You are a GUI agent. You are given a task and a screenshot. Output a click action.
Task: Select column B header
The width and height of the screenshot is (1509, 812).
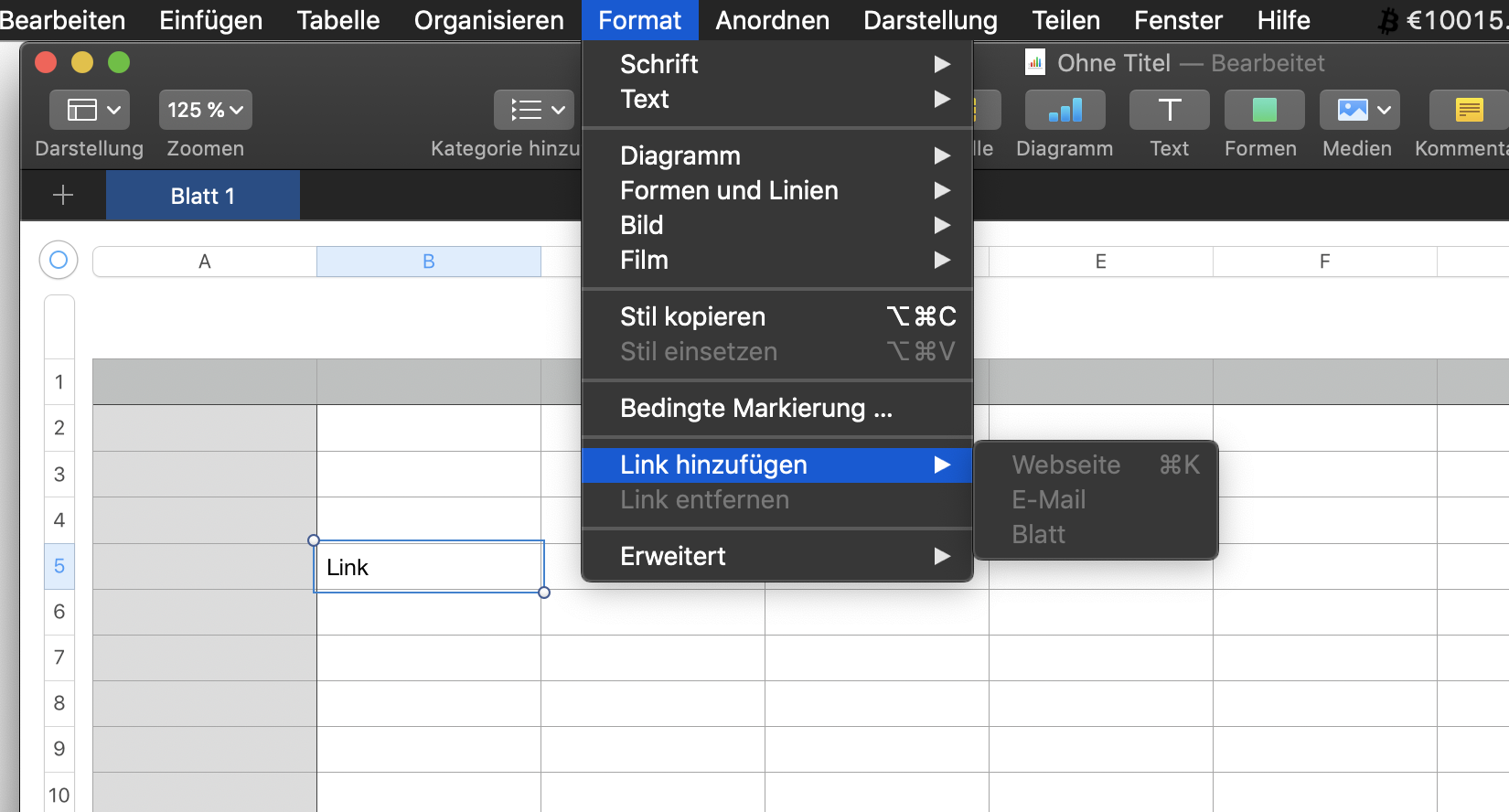click(x=429, y=262)
